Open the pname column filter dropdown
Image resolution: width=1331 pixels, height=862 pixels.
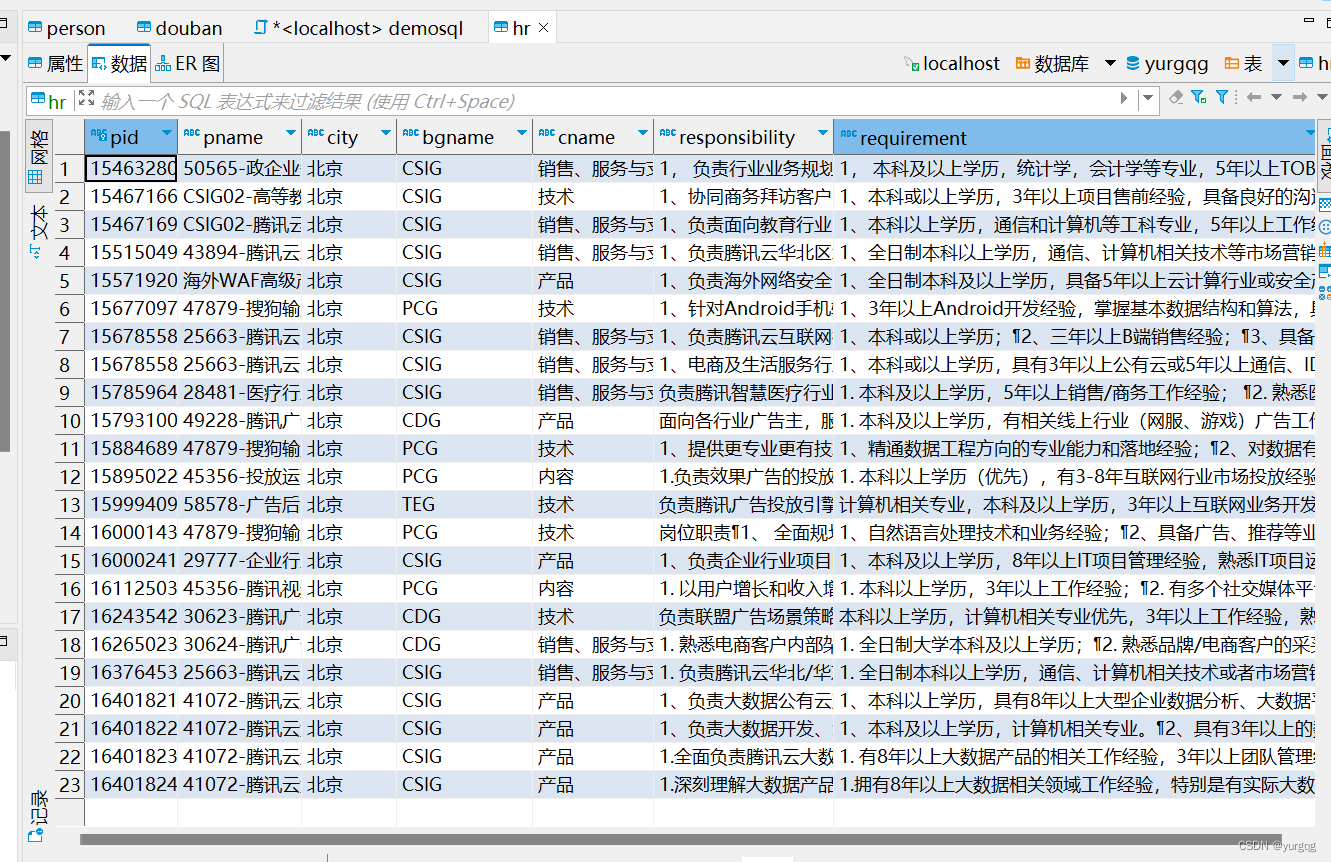[x=291, y=134]
